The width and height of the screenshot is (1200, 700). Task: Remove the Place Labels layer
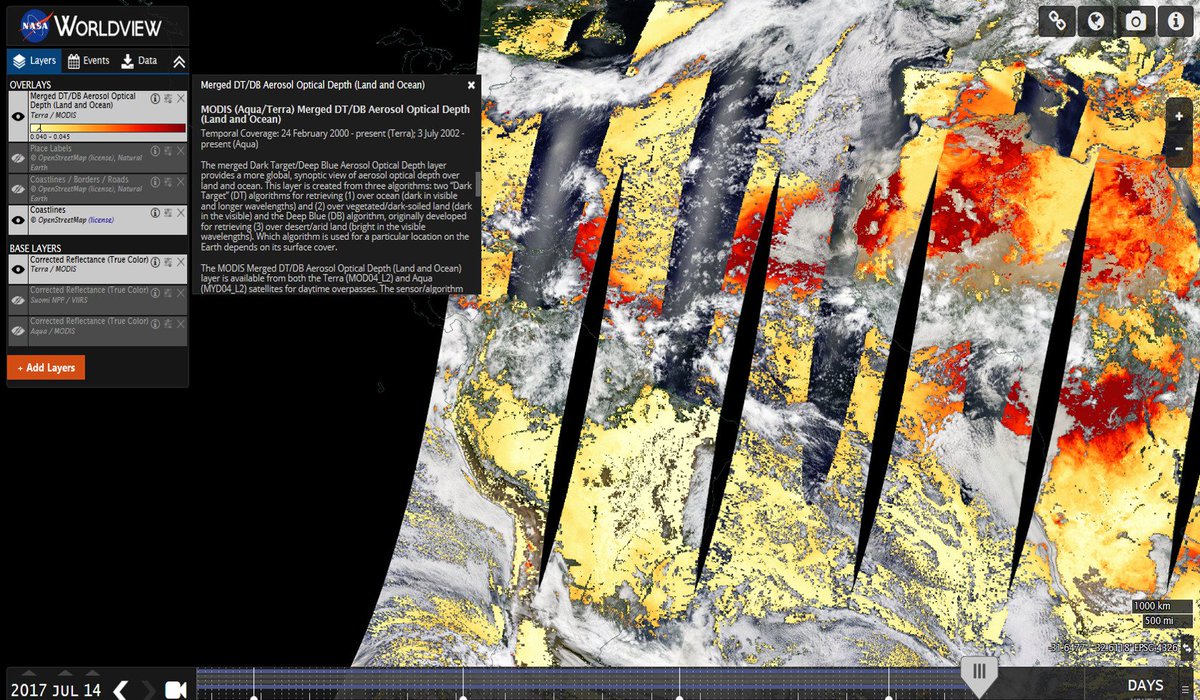181,150
